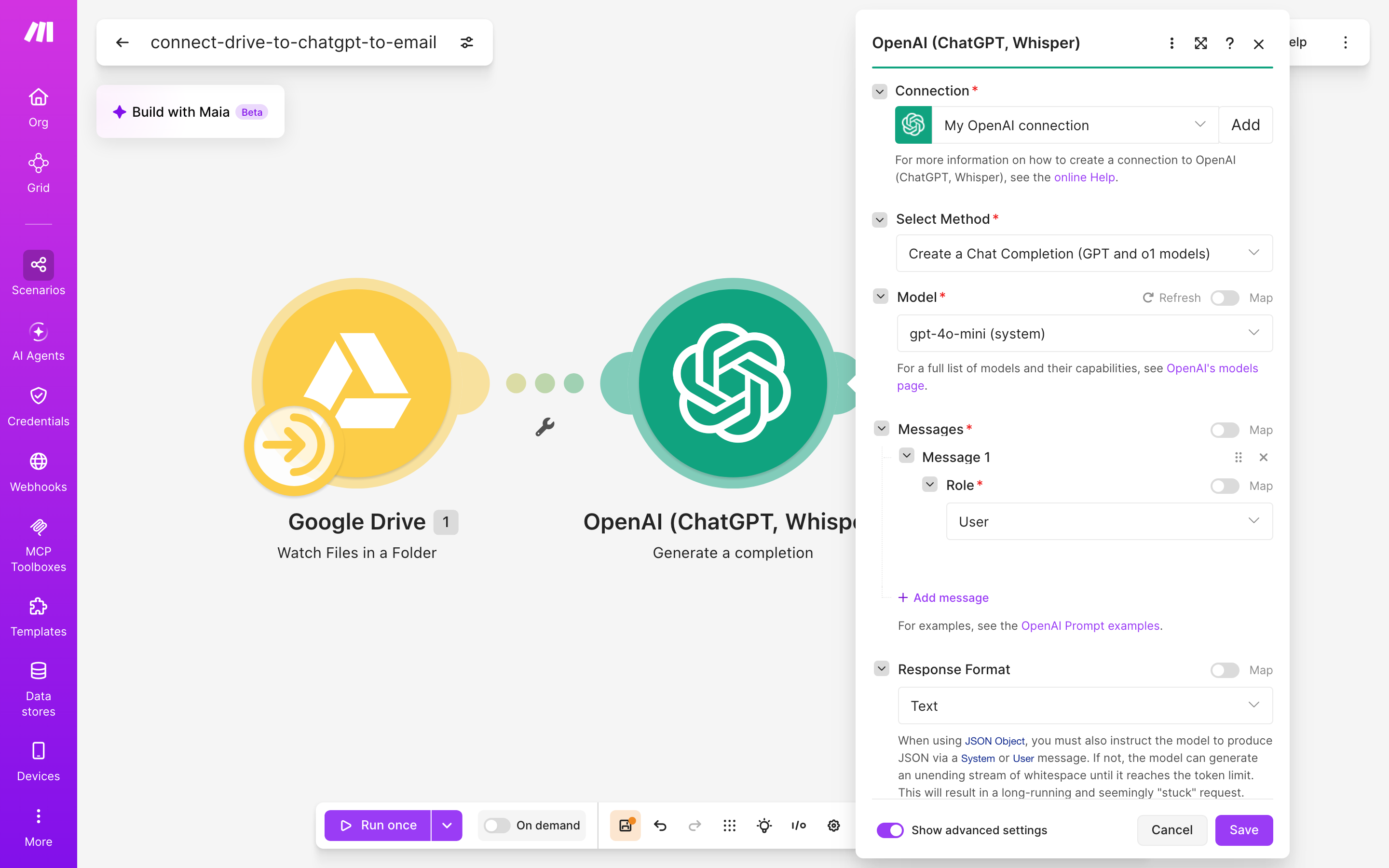Image resolution: width=1389 pixels, height=868 pixels.
Task: Undo the last change
Action: point(660,826)
